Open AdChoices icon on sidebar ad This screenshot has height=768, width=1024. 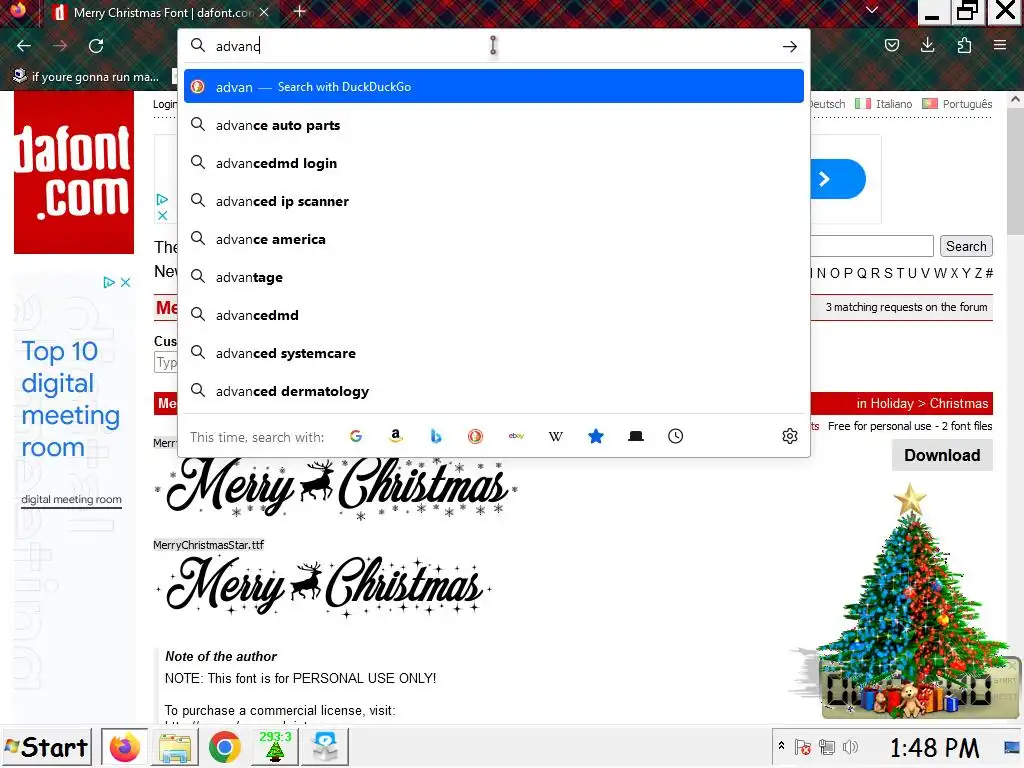pos(109,282)
